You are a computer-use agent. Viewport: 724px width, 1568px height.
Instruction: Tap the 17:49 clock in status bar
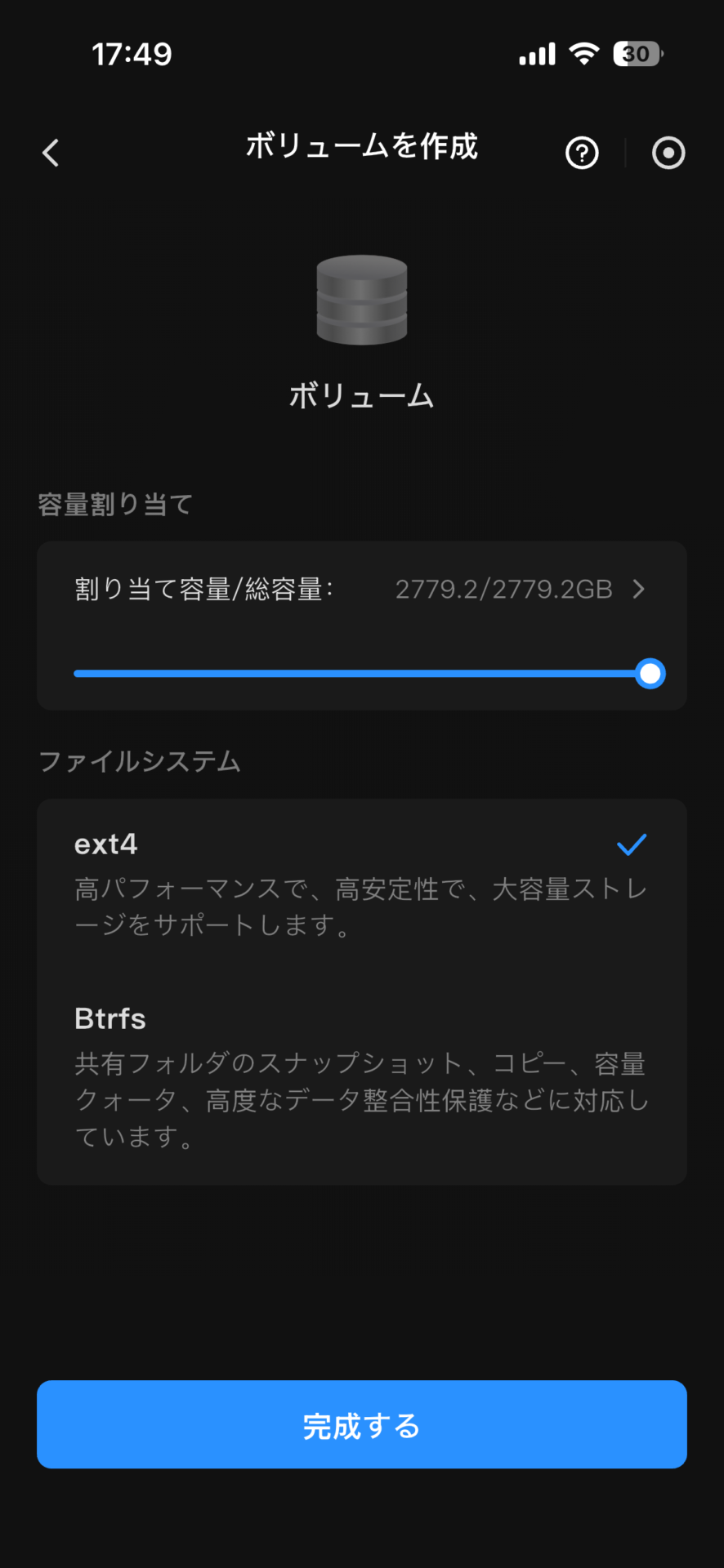click(x=132, y=55)
